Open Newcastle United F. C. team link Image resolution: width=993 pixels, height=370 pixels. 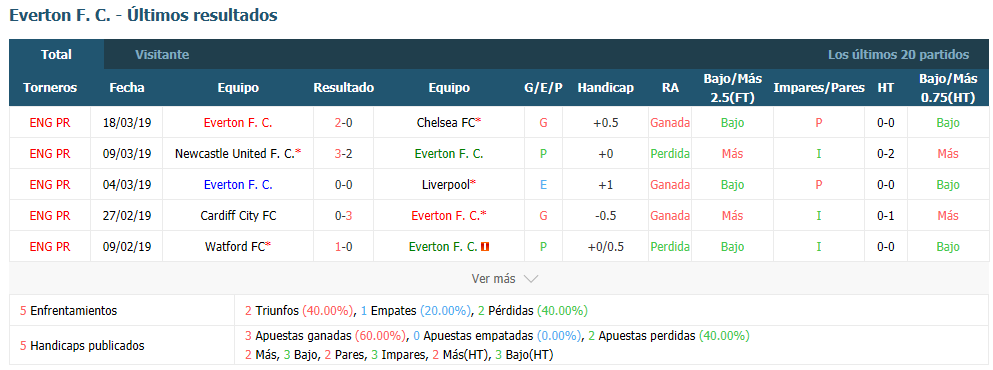click(237, 153)
